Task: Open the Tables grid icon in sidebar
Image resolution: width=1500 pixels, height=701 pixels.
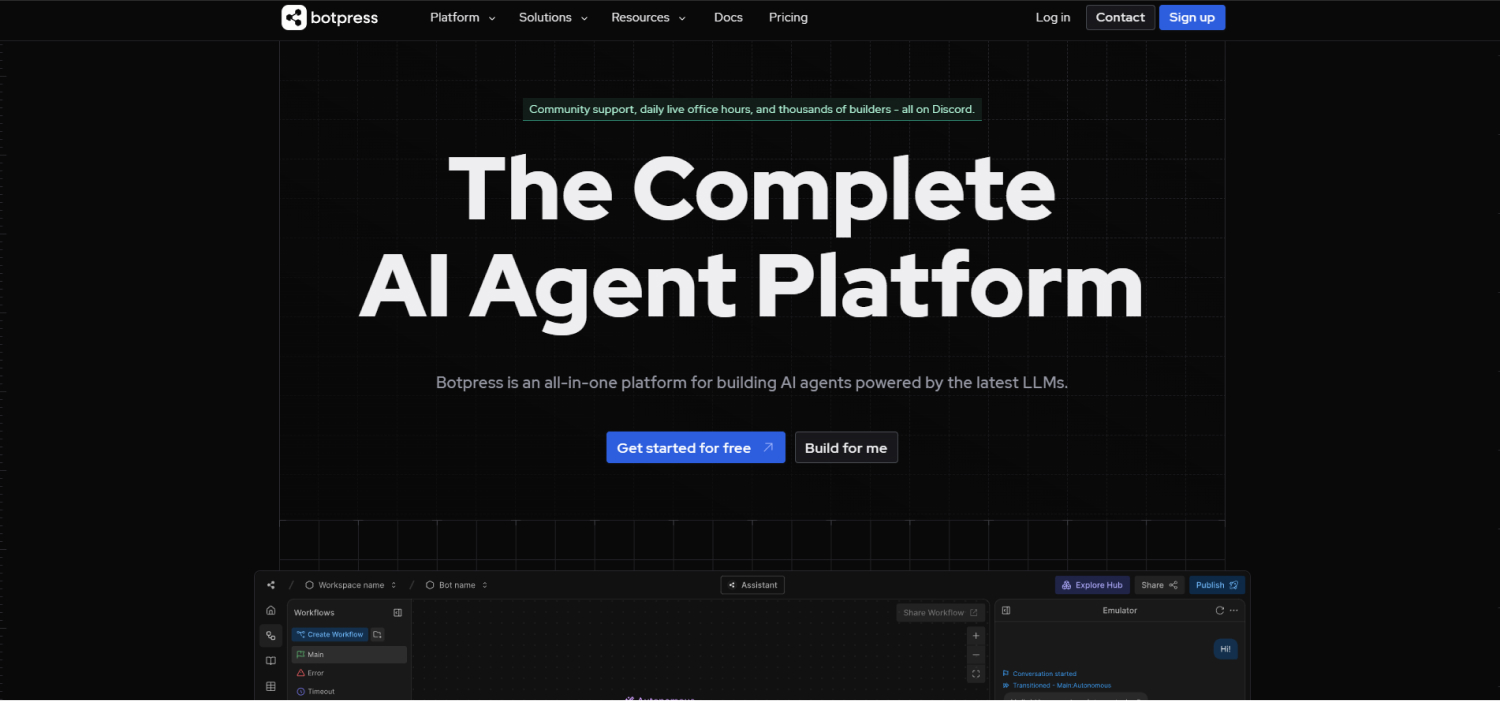Action: [271, 687]
